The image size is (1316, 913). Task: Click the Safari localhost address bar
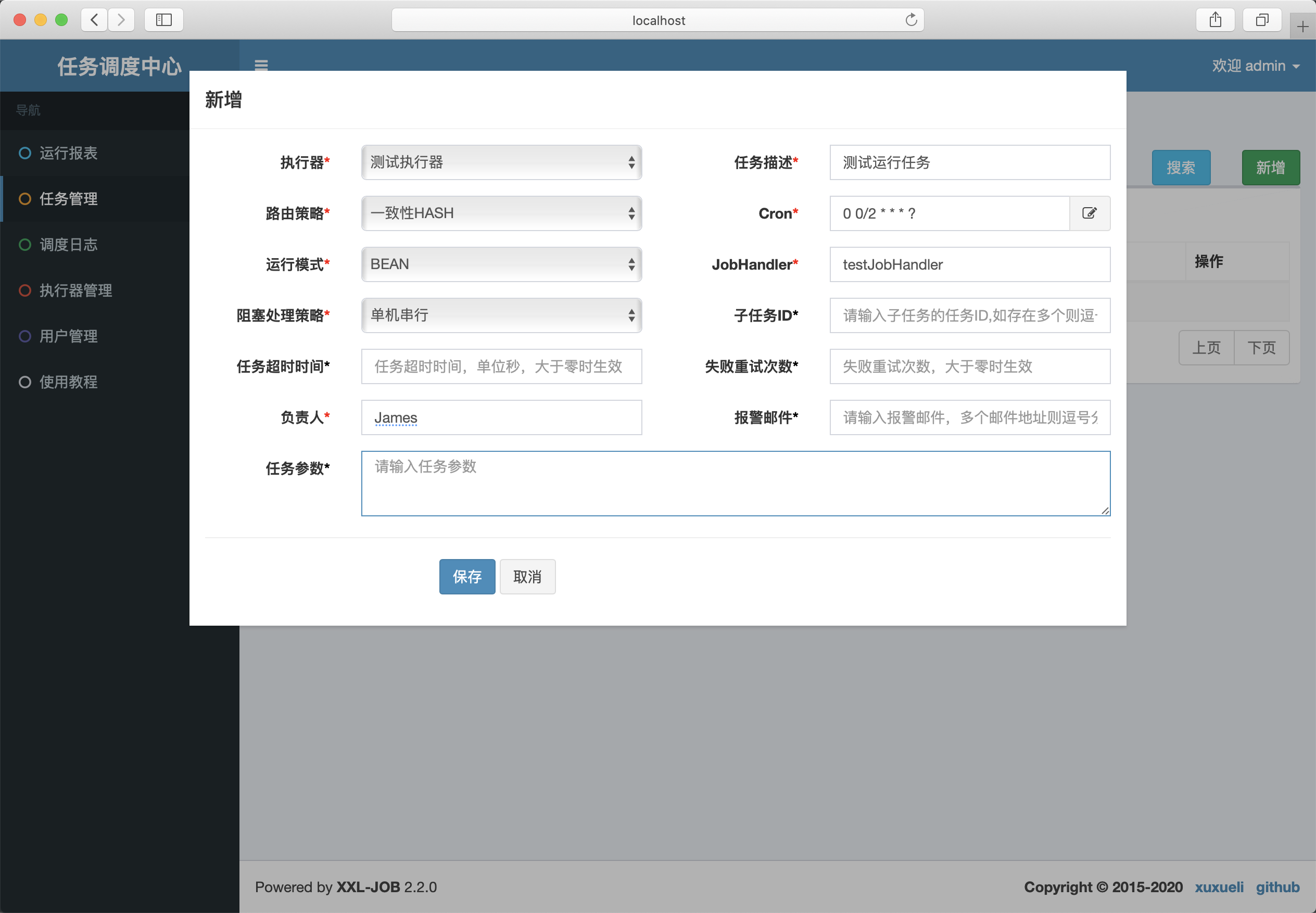(657, 20)
